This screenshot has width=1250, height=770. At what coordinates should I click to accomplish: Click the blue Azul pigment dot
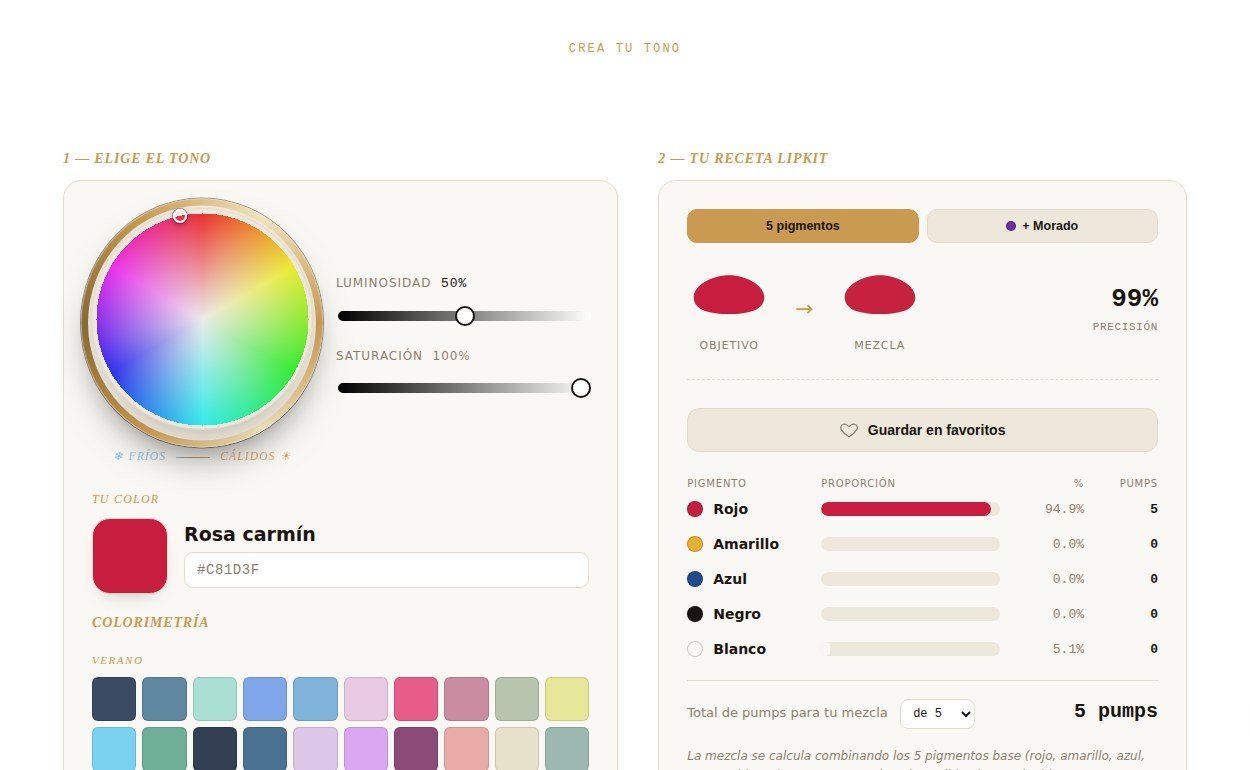tap(695, 579)
